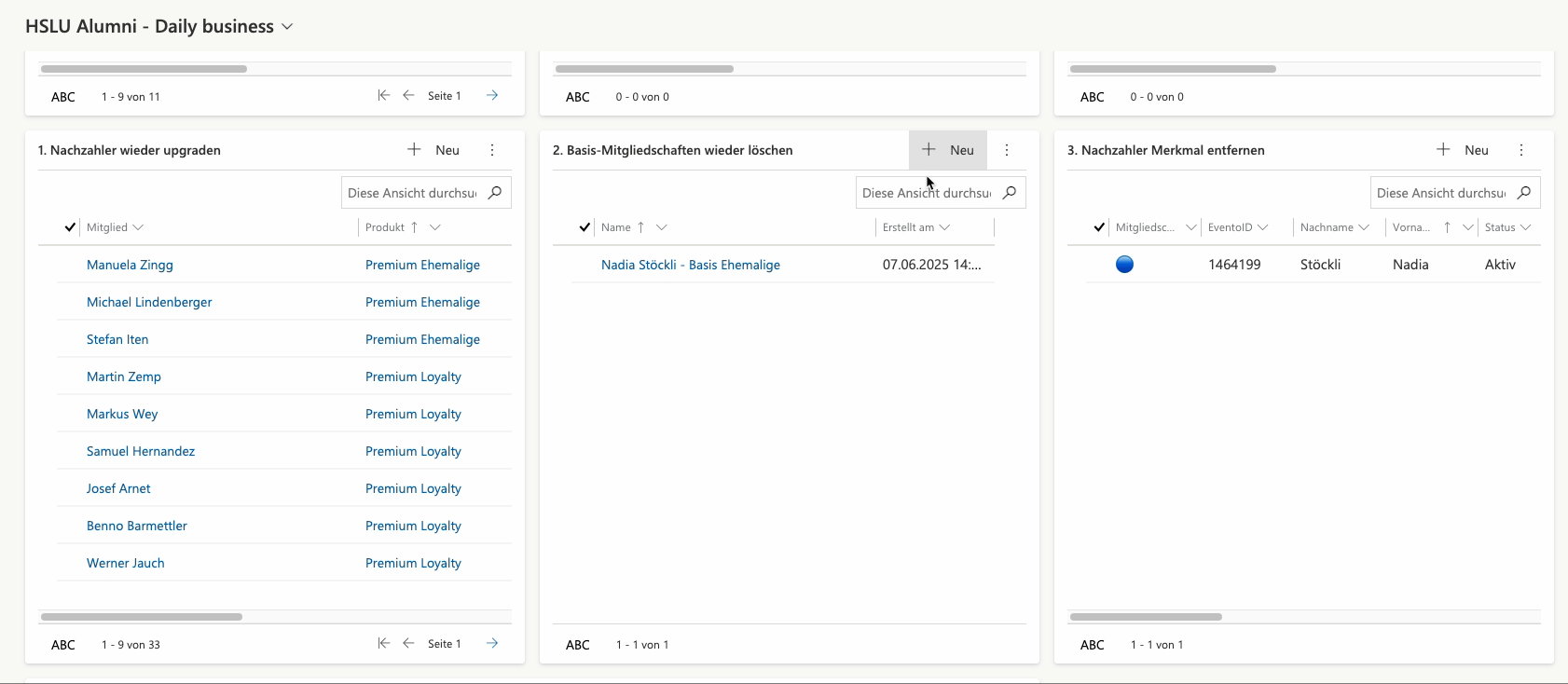
Task: Toggle select-all checkmark beside Mitgliedsc... column
Action: 1099,227
